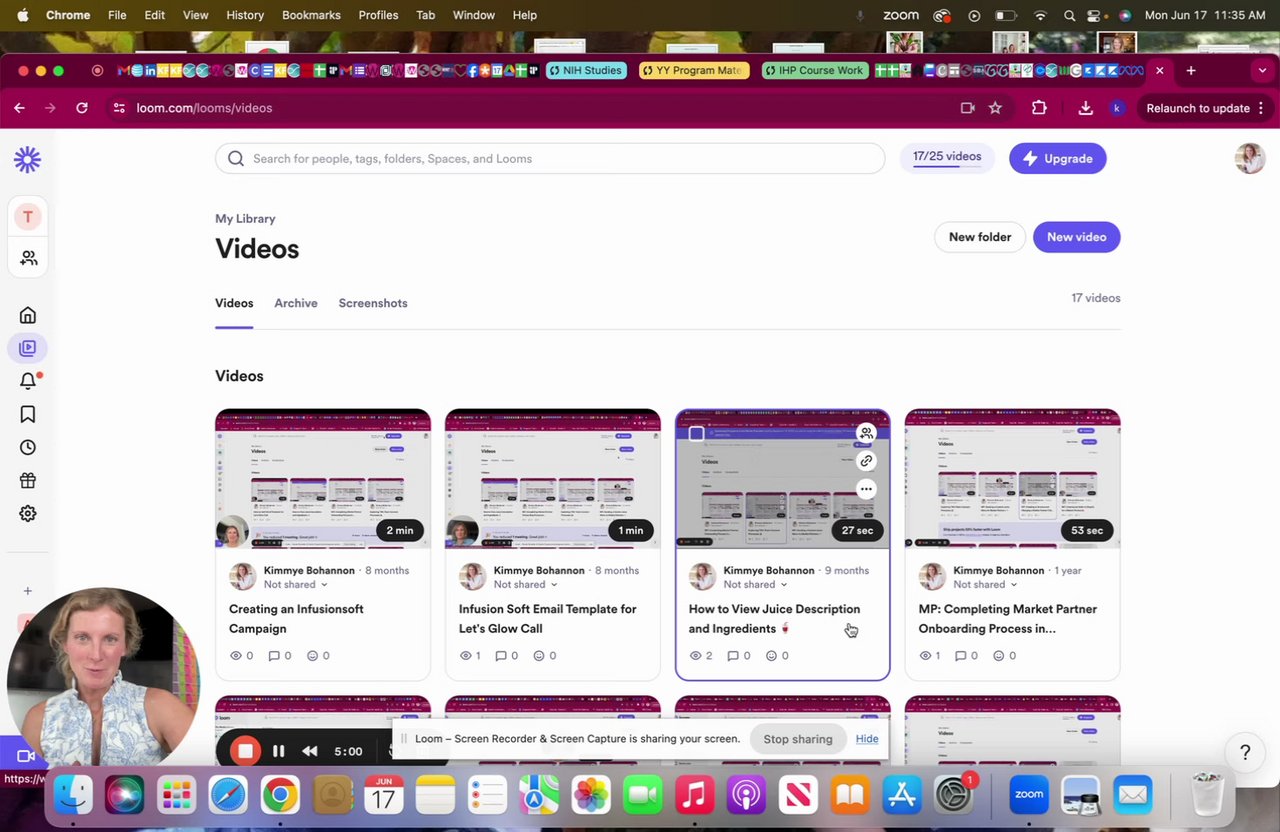
Task: Open Chrome three-dot menu
Action: tap(1261, 108)
